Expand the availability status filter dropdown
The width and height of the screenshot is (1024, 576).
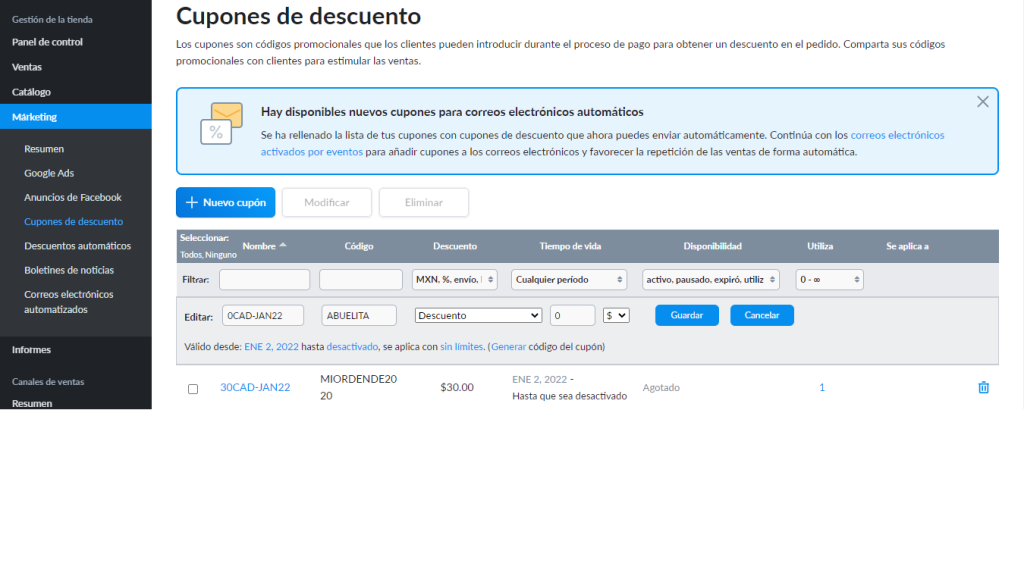click(710, 280)
